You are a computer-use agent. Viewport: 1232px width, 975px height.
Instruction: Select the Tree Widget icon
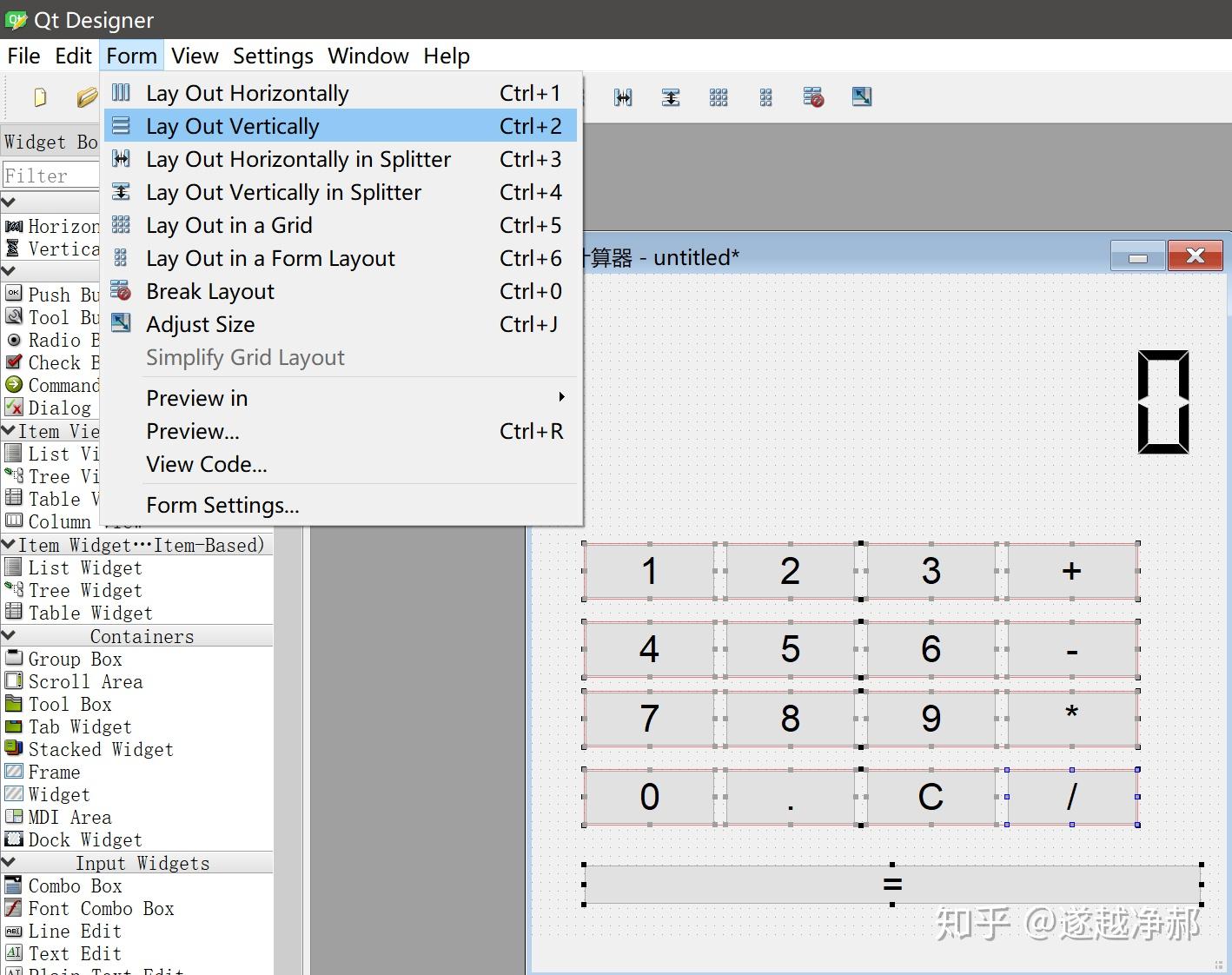pos(14,589)
